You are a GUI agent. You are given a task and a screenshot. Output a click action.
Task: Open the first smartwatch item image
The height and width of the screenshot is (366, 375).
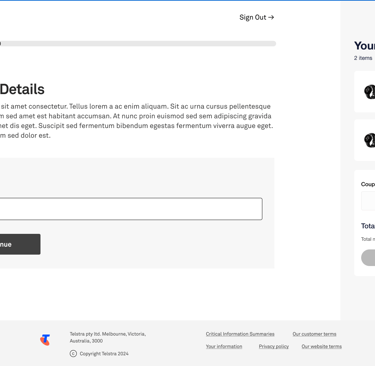[369, 92]
